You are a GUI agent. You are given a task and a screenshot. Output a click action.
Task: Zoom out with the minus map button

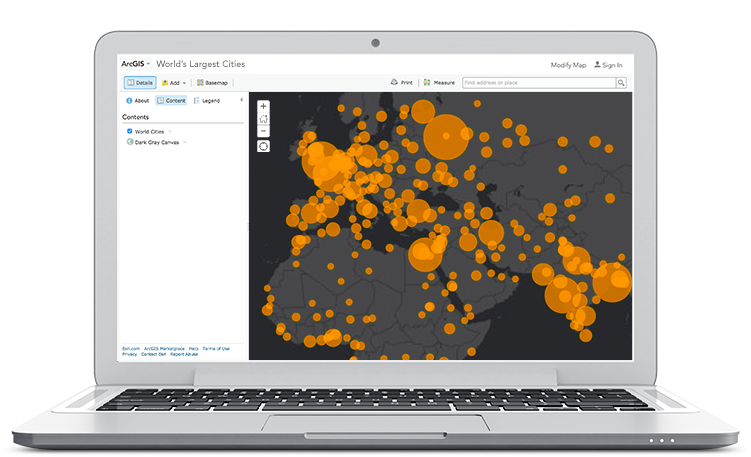263,131
